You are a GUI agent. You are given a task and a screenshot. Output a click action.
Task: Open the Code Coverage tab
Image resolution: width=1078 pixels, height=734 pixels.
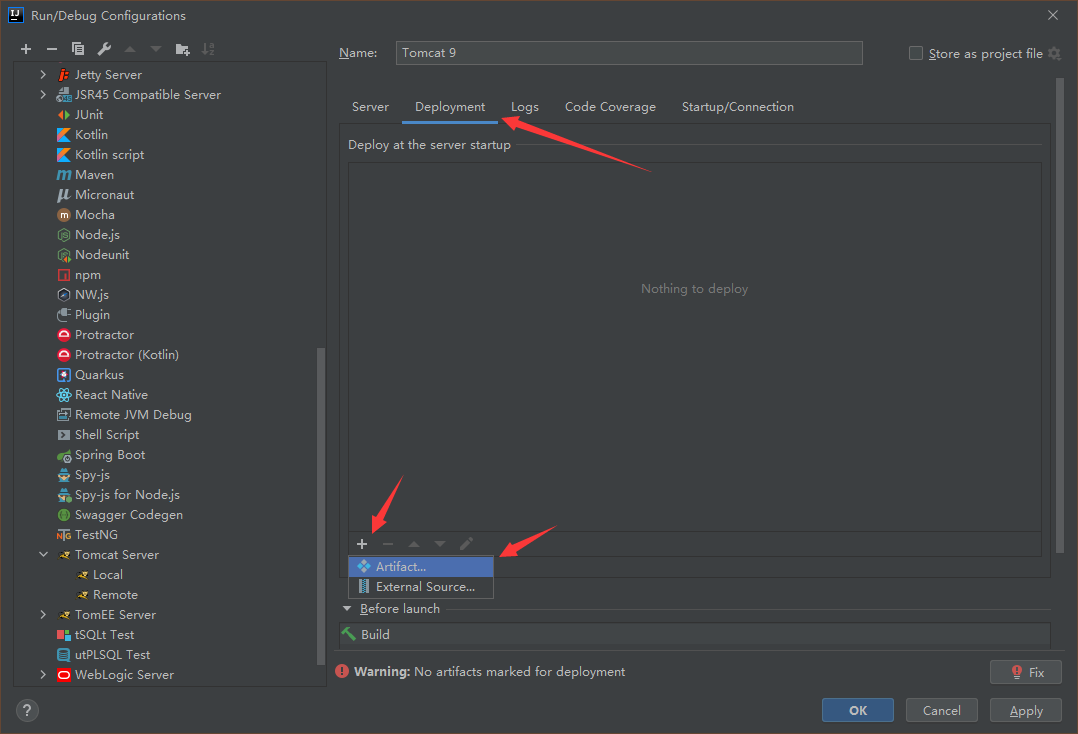tap(610, 107)
